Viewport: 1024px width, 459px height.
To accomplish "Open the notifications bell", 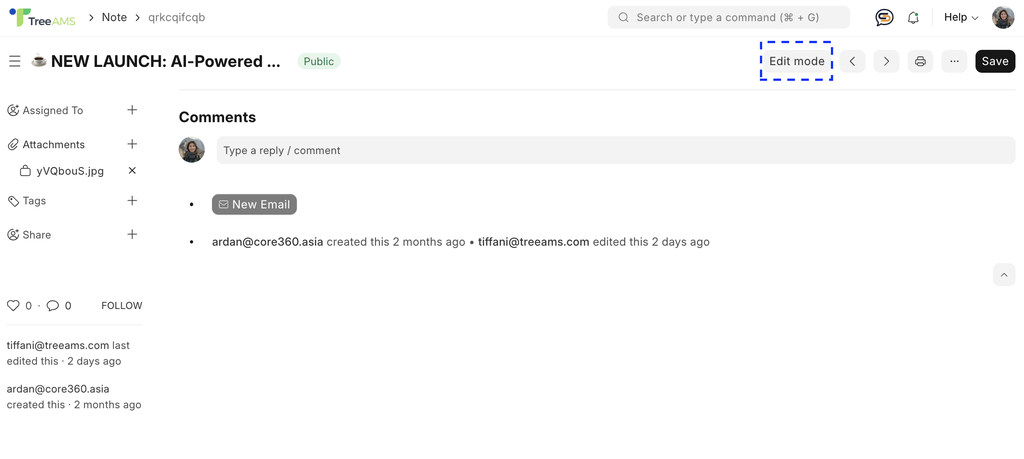I will click(x=914, y=18).
